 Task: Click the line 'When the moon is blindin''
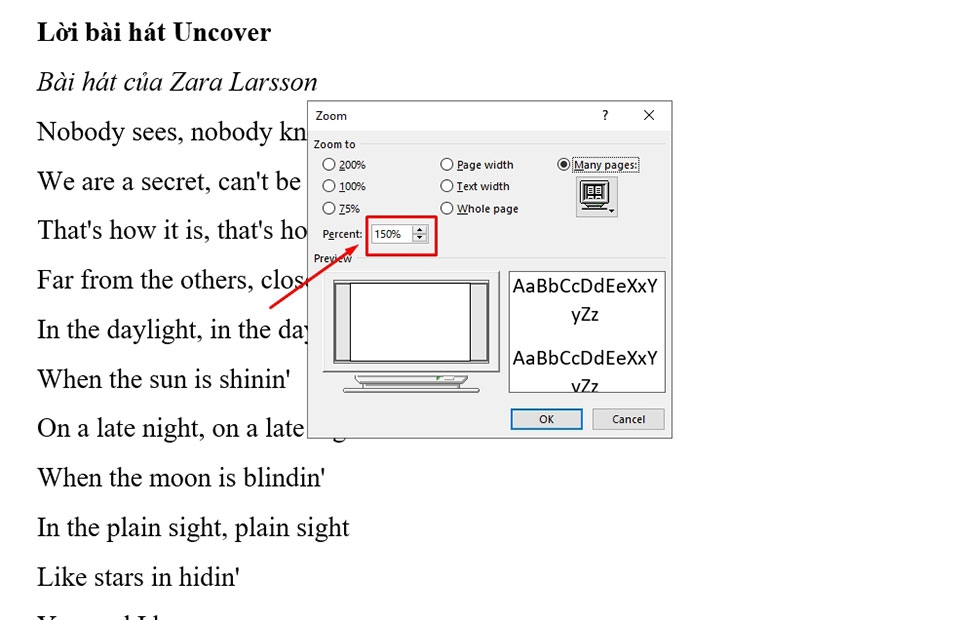tap(181, 477)
